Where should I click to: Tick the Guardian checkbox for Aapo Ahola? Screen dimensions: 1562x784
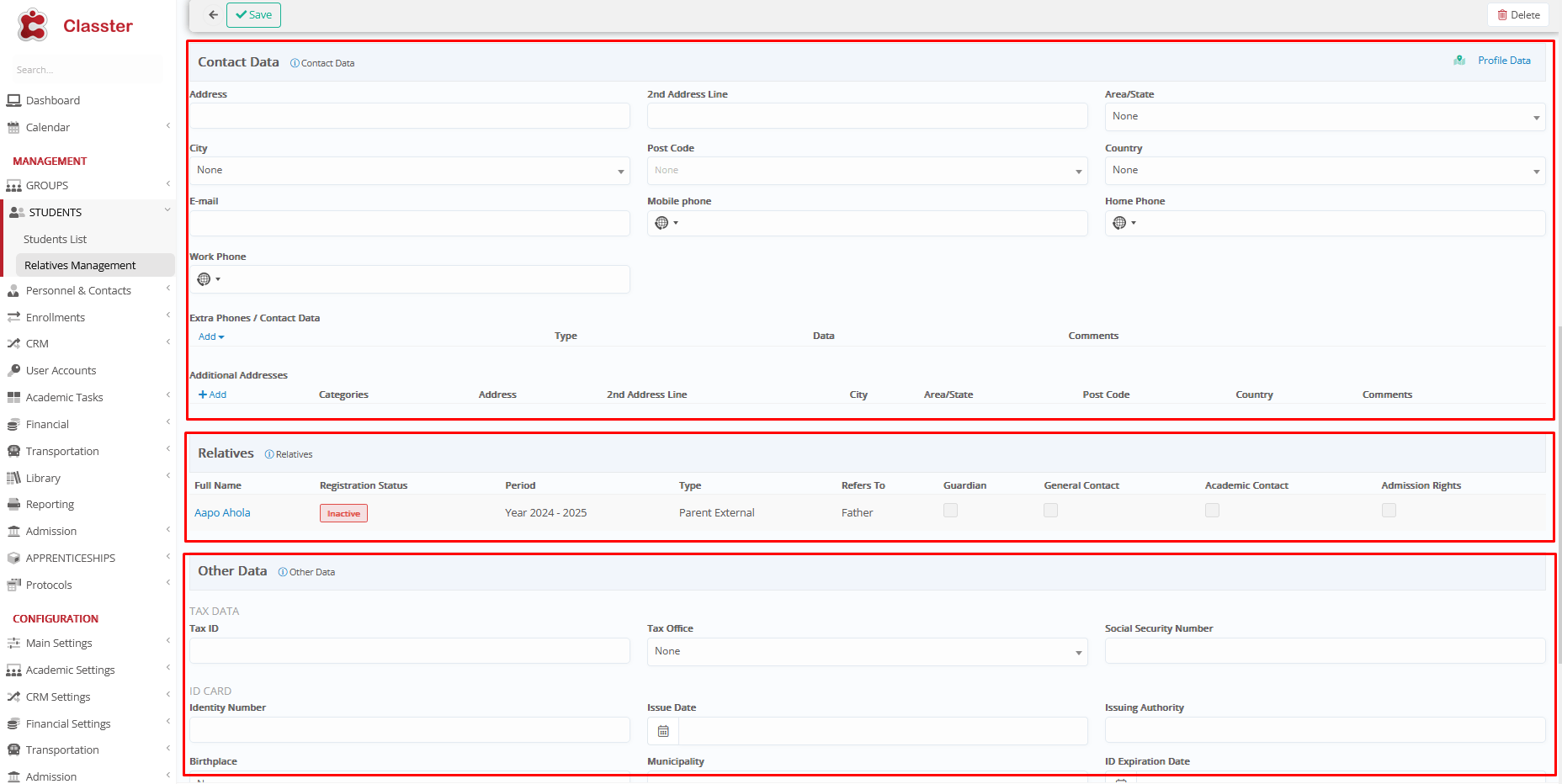click(x=950, y=511)
